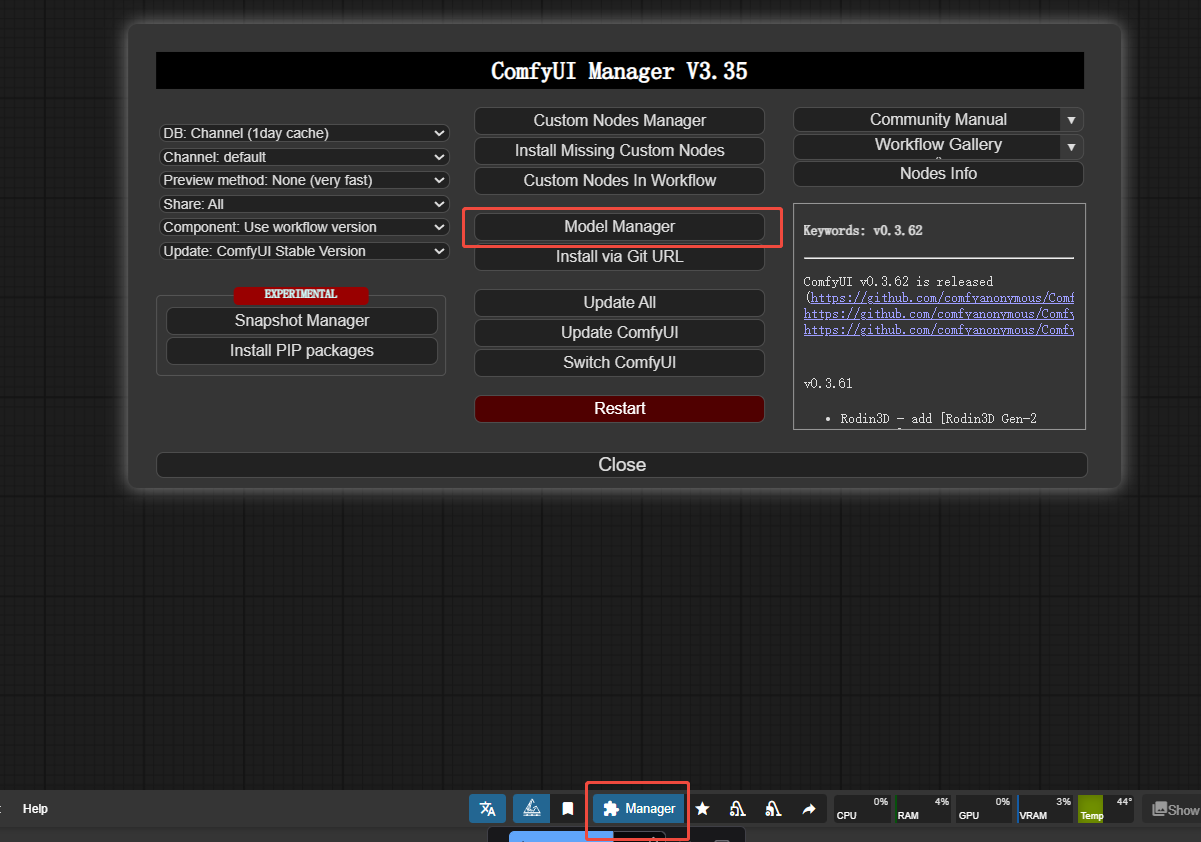Check the VRAM usage indicator
Image resolution: width=1201 pixels, height=842 pixels.
coord(1044,808)
